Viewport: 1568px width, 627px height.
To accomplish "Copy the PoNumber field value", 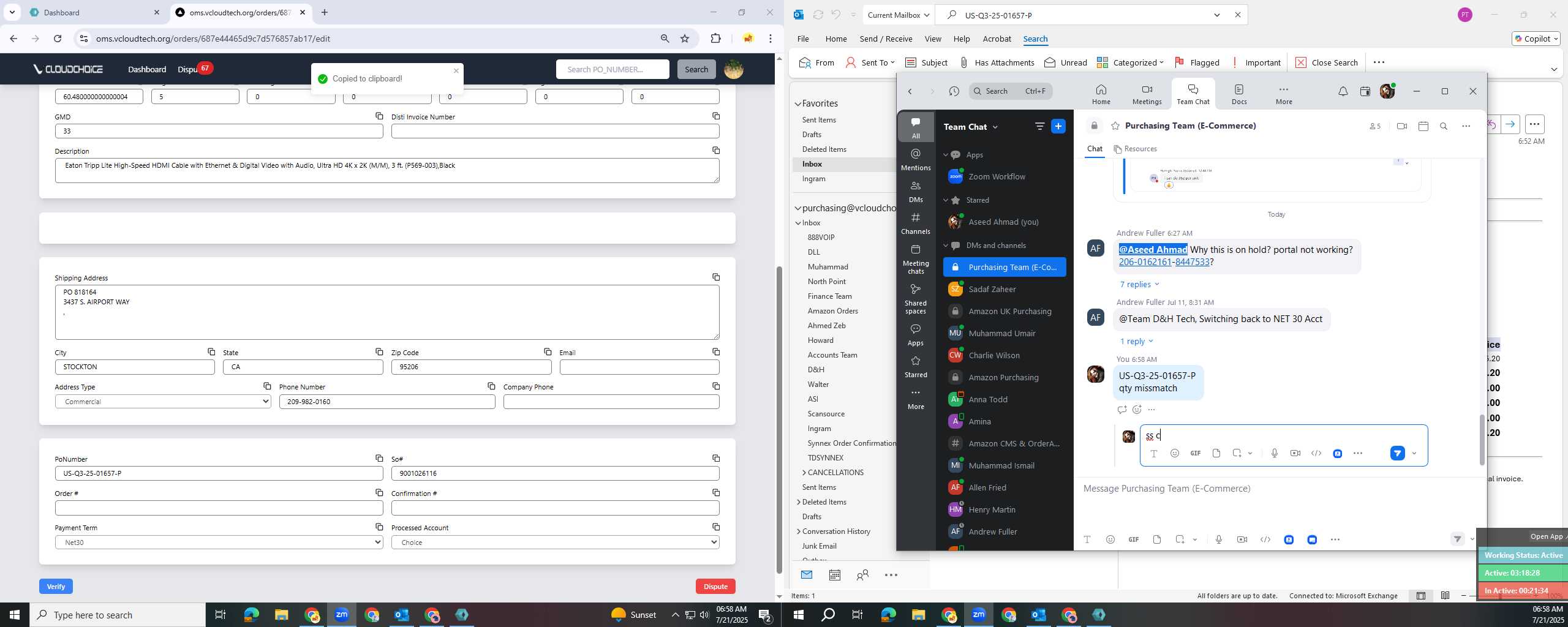I will tap(379, 458).
